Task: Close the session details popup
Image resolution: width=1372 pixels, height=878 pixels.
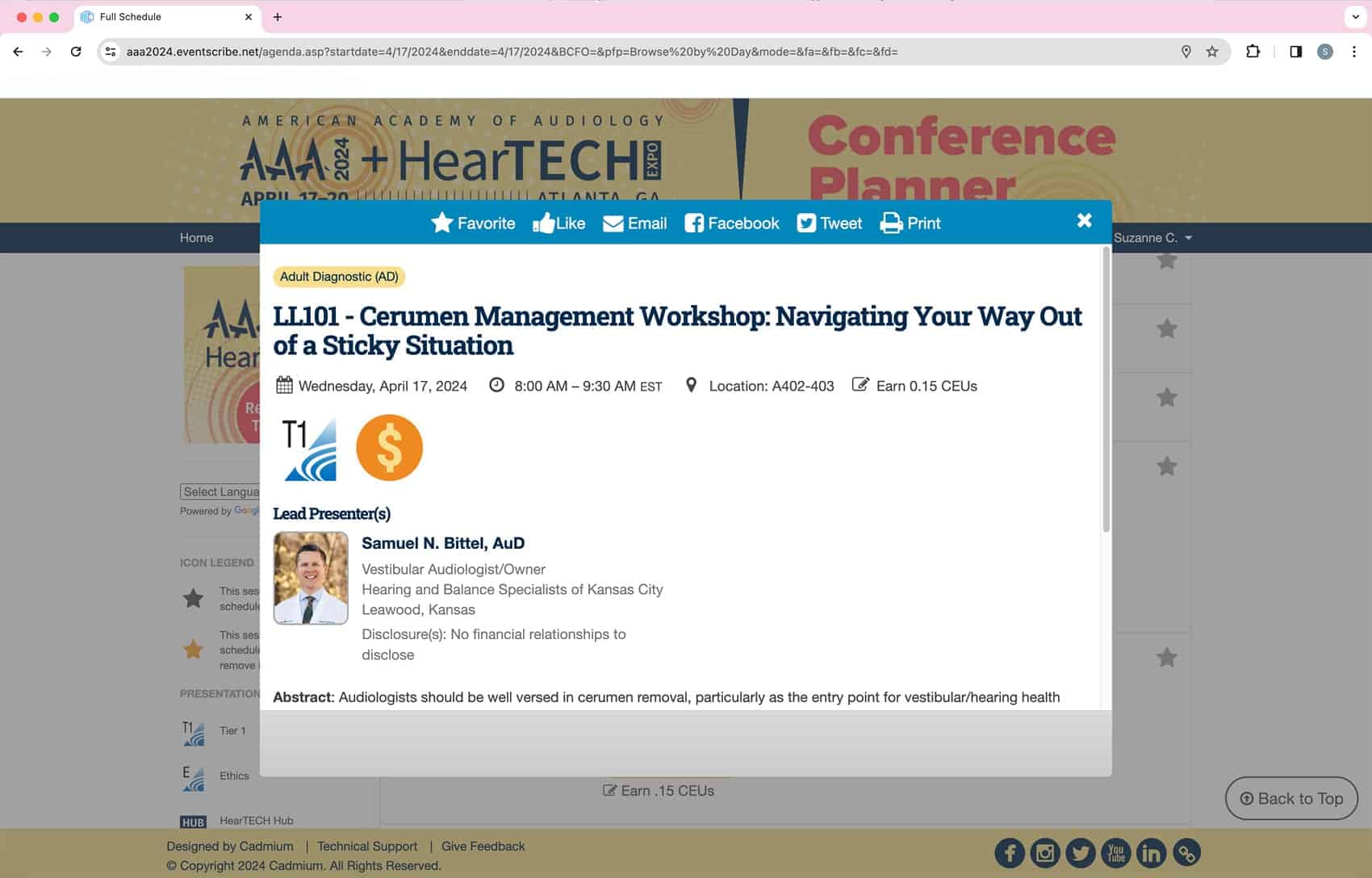Action: 1084,220
